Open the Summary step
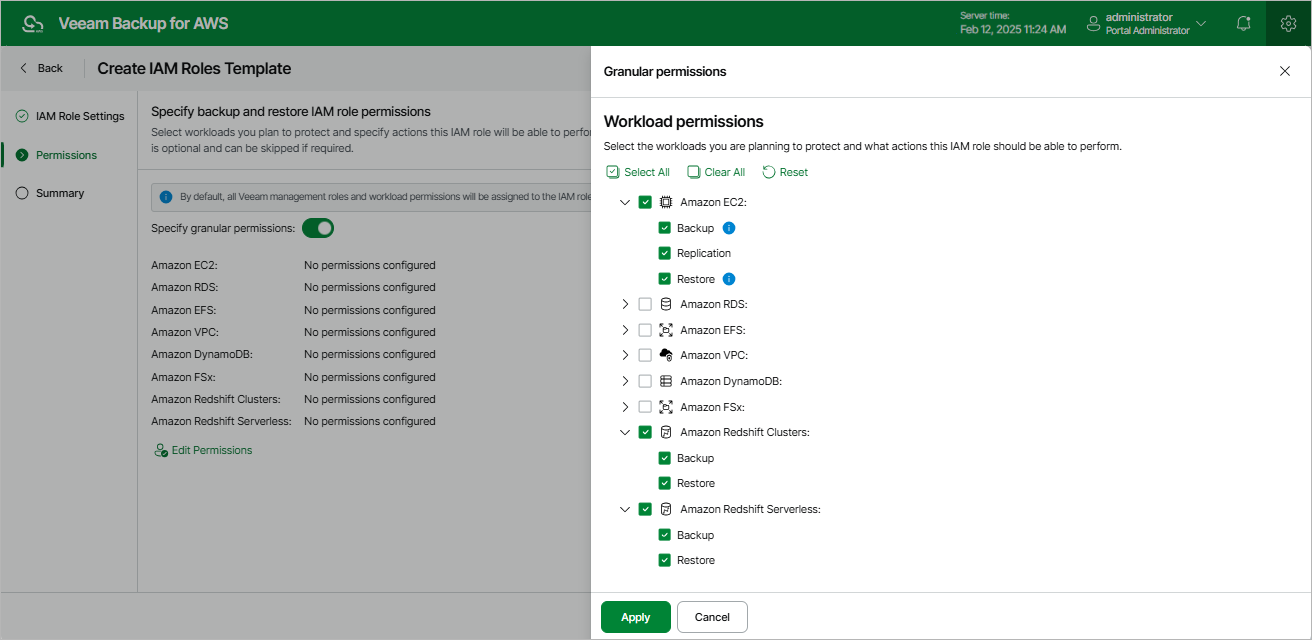This screenshot has height=640, width=1312. click(x=60, y=193)
